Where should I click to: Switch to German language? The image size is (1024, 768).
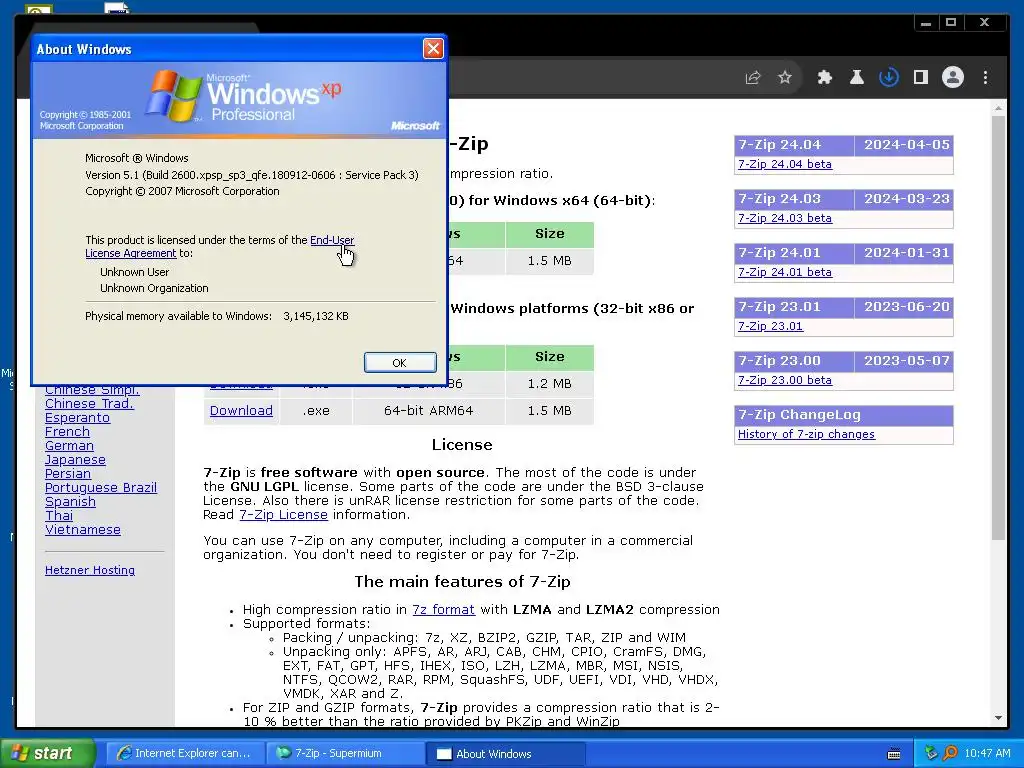tap(69, 446)
